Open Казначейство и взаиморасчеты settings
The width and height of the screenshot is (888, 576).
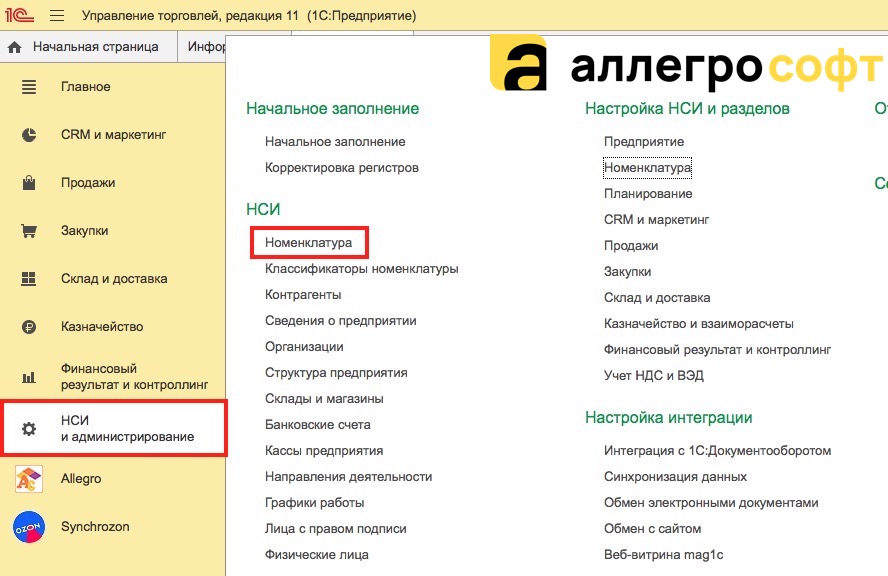click(698, 324)
